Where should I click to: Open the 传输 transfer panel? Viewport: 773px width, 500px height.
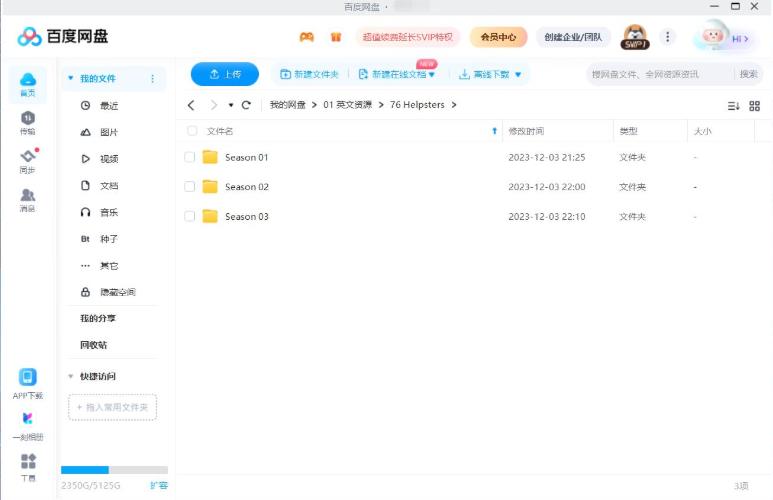(x=28, y=123)
